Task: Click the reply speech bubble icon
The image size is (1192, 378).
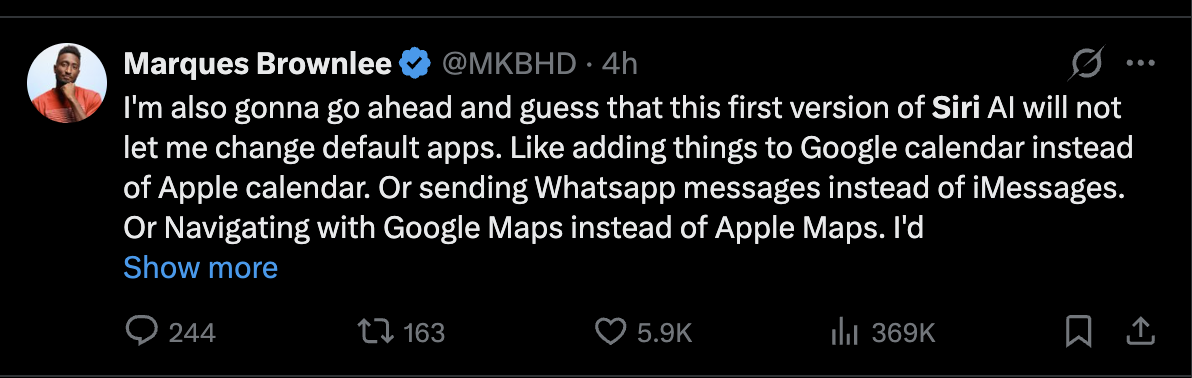Action: pos(141,332)
